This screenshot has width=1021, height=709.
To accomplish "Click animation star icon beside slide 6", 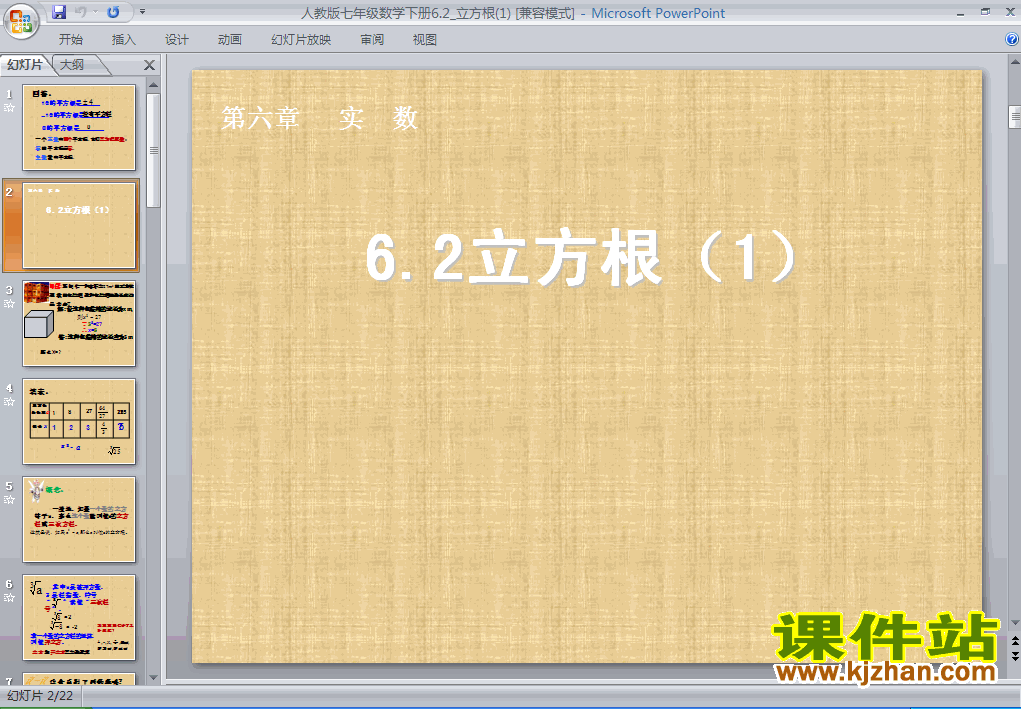I will pos(9,598).
